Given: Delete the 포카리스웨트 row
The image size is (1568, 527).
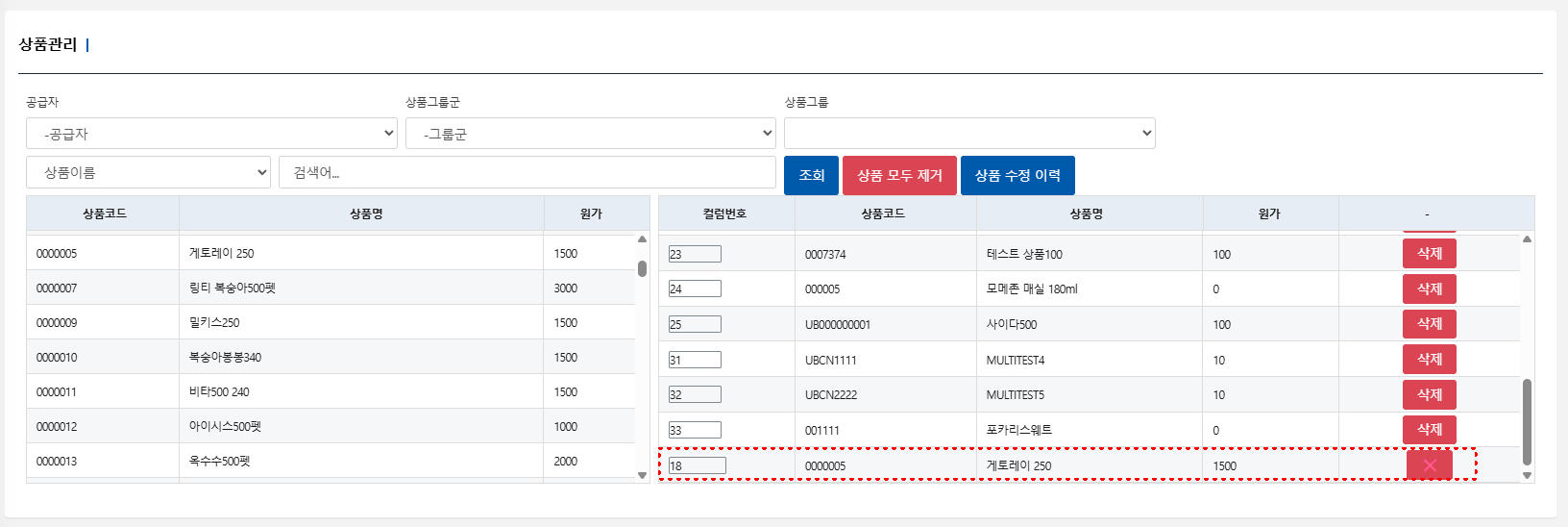Looking at the screenshot, I should pyautogui.click(x=1430, y=429).
